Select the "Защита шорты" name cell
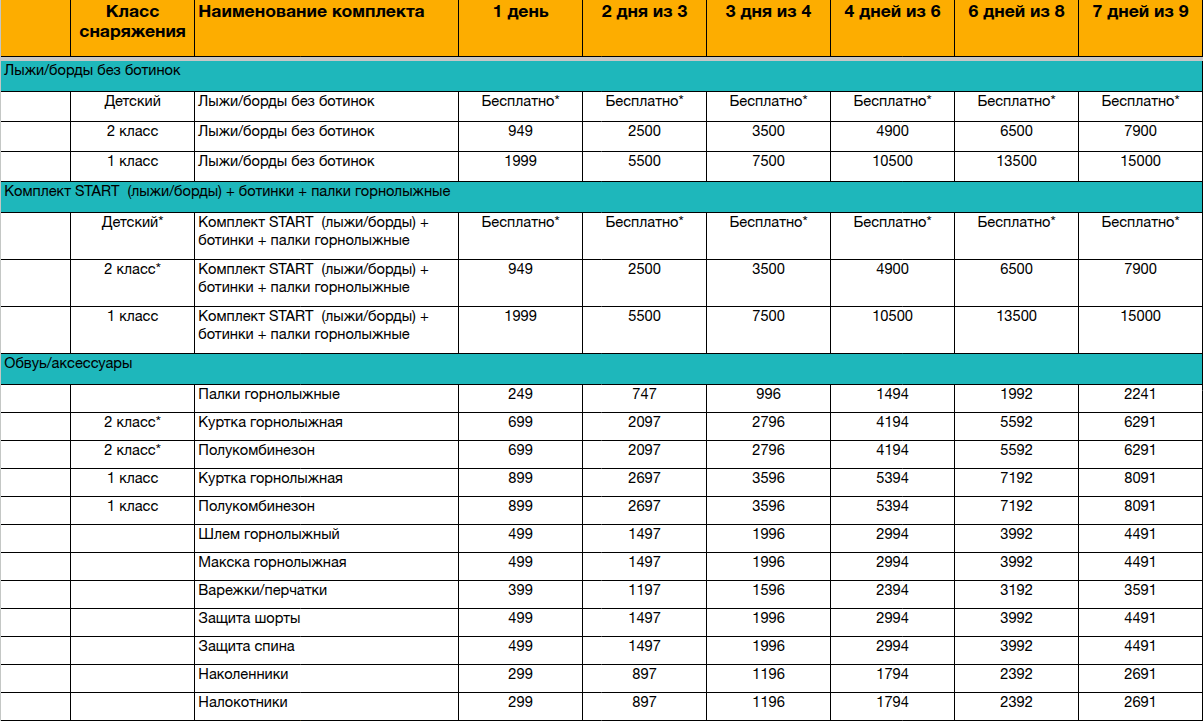 (x=249, y=619)
